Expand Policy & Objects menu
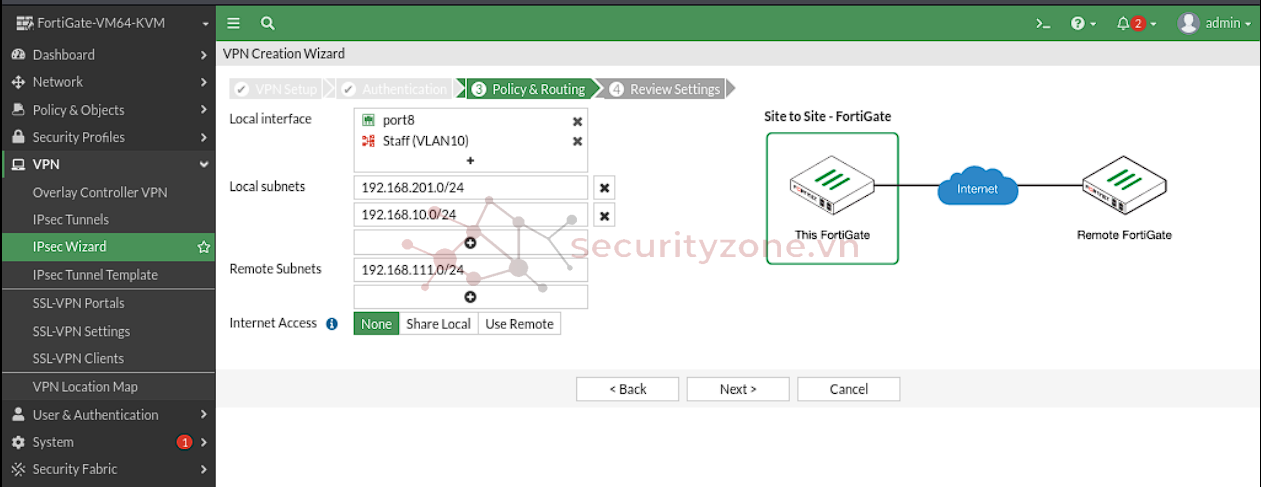This screenshot has width=1261, height=487. pyautogui.click(x=107, y=110)
